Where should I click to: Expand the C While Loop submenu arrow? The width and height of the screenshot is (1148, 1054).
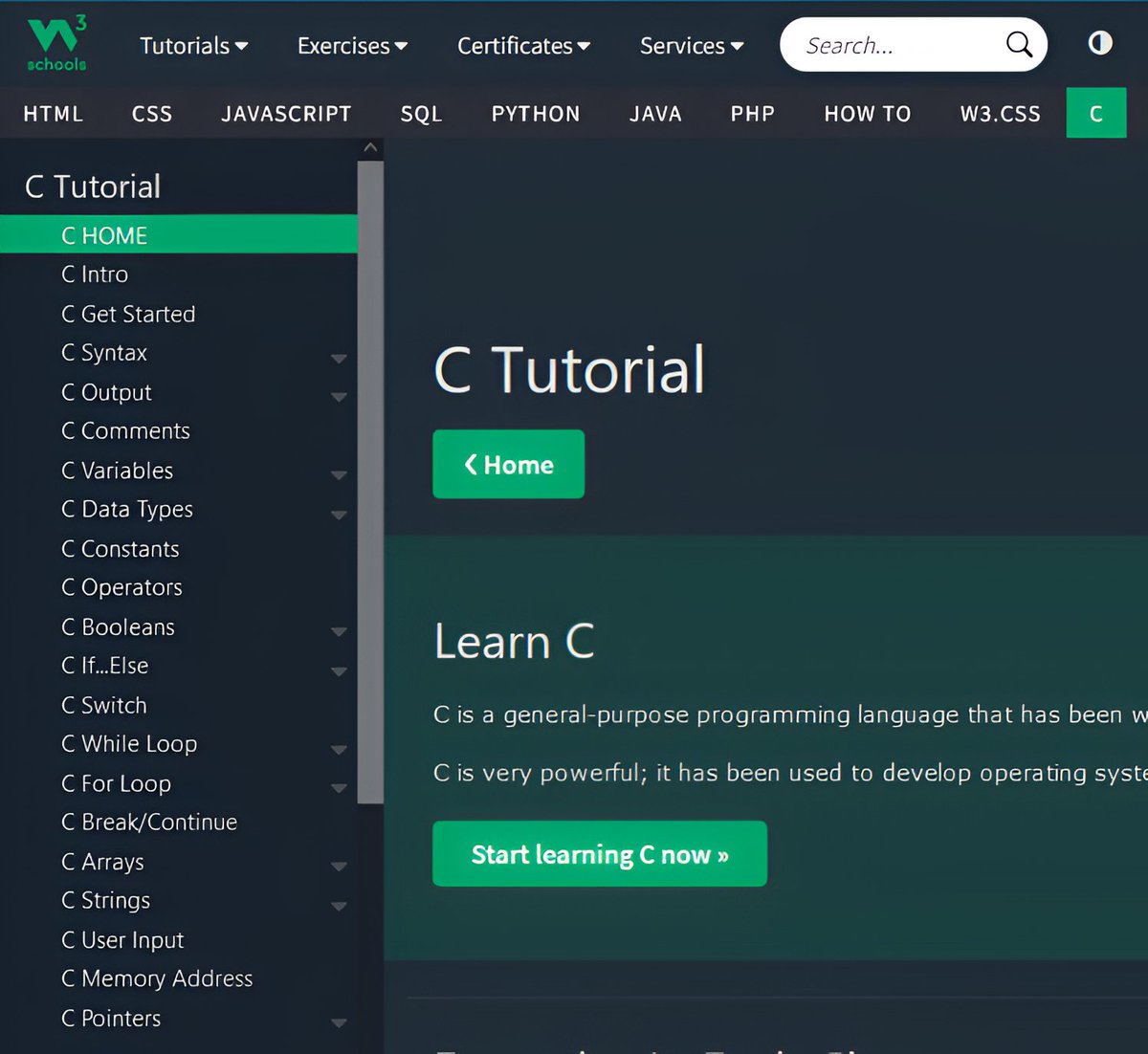tap(339, 749)
